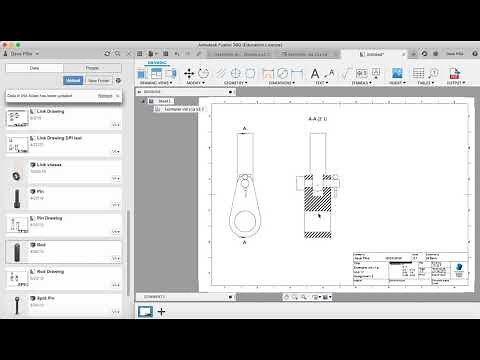Open version dropdown on Link Drawing card
Screen dimensions: 480x360
tap(116, 125)
